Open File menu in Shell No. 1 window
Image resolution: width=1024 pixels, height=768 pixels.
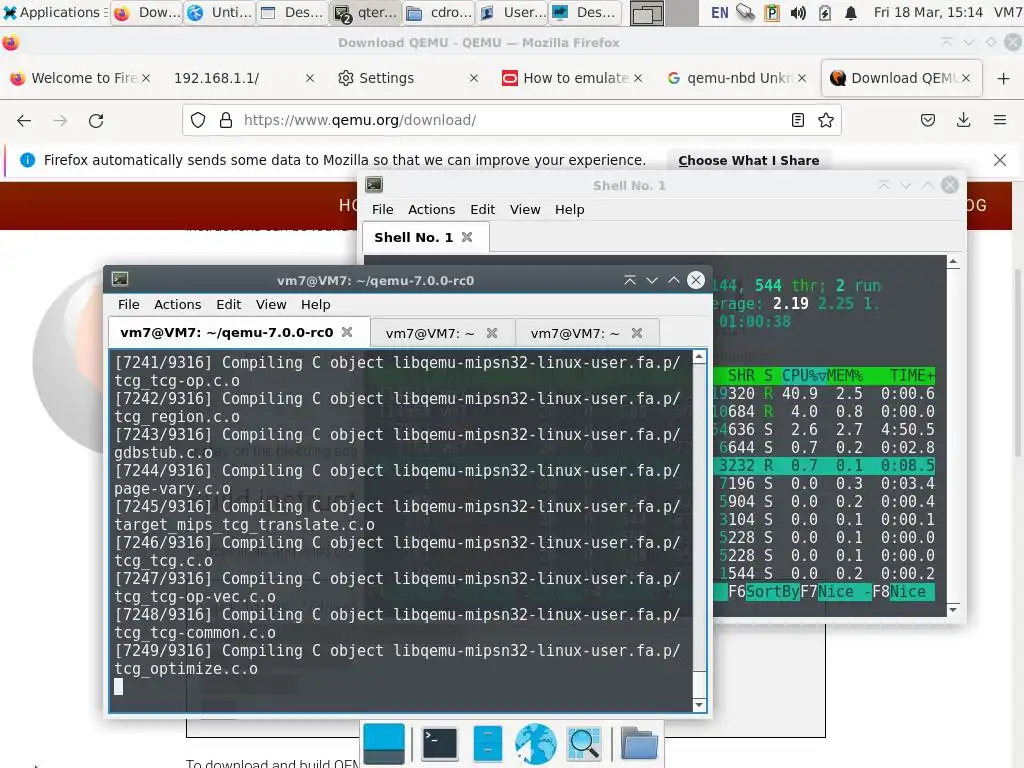pos(383,210)
